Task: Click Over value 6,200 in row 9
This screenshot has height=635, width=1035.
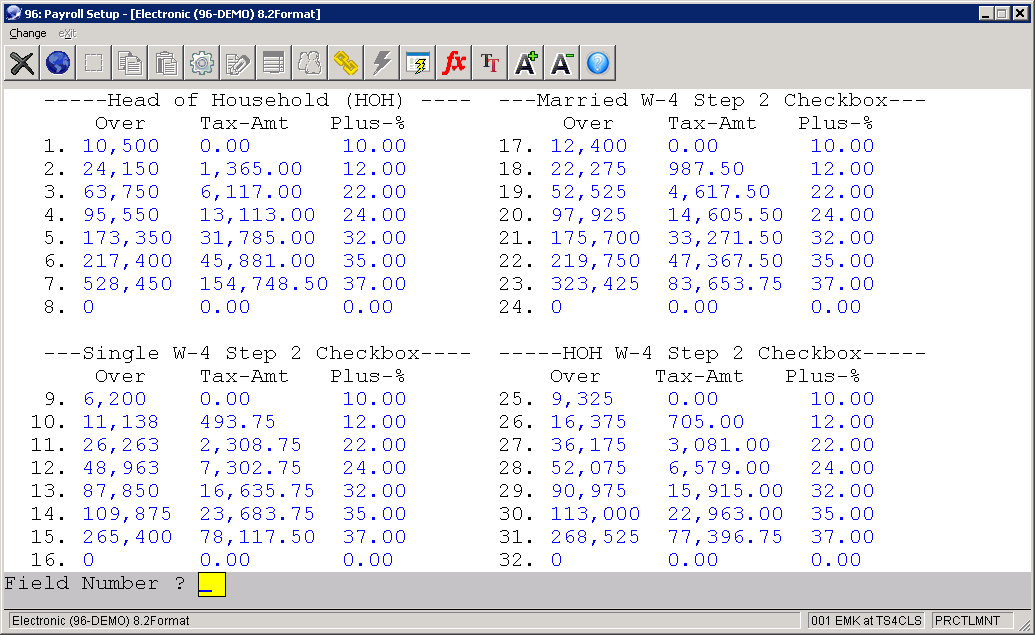Action: (114, 399)
